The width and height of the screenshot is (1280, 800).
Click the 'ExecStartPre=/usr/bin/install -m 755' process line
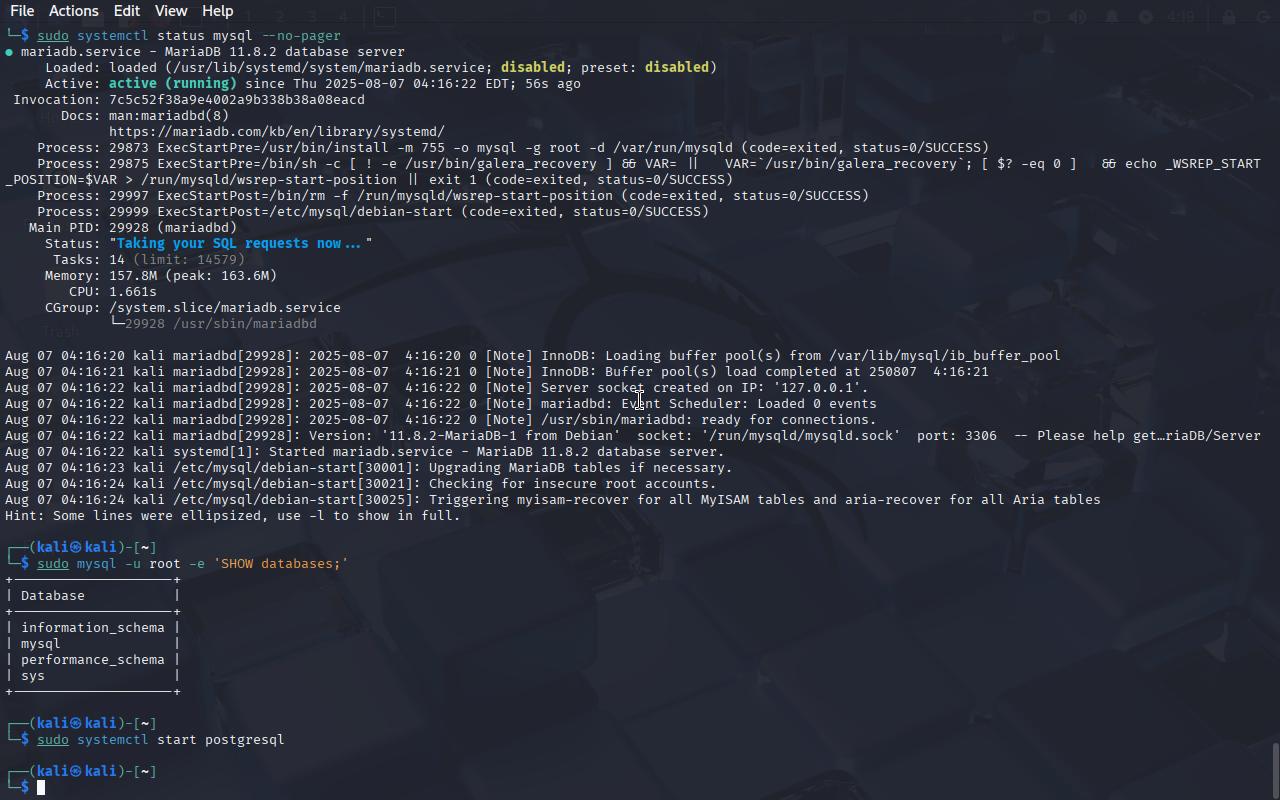(x=513, y=148)
